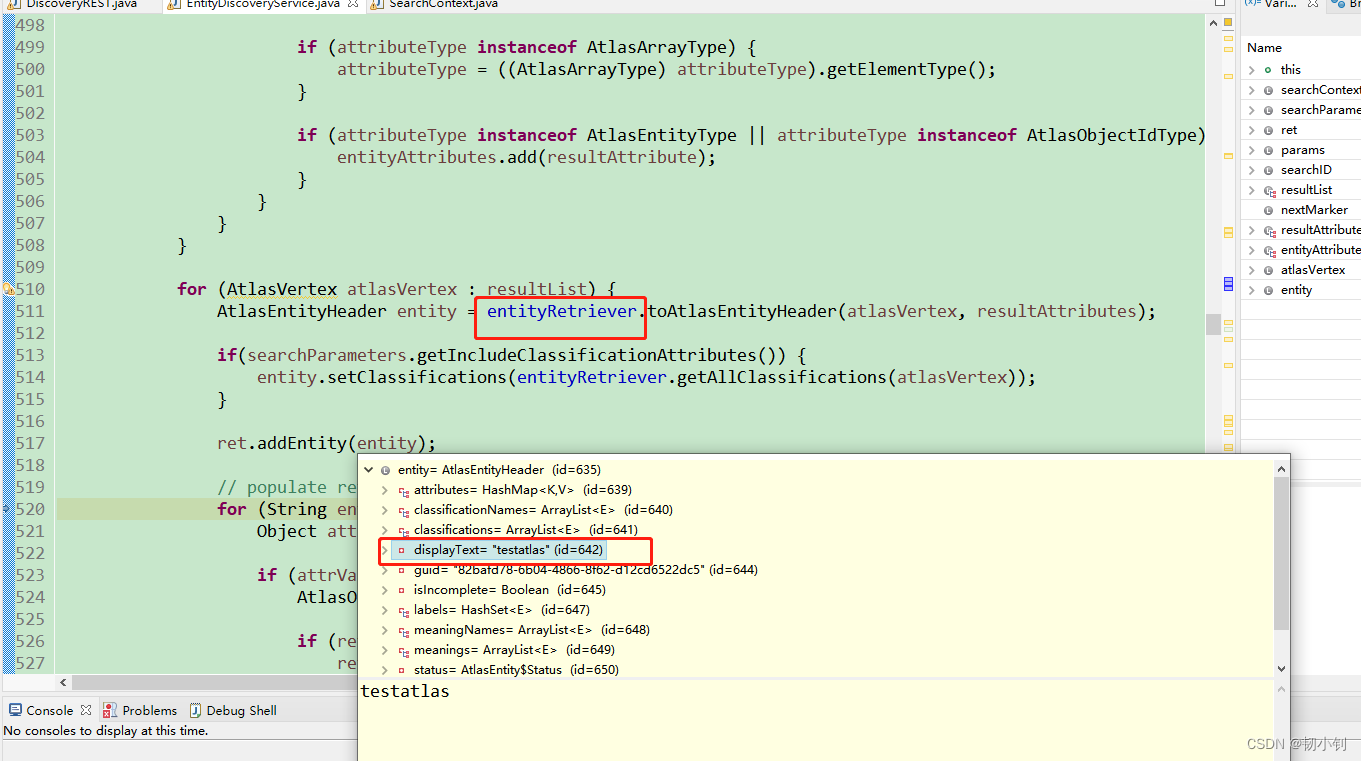Switch to the Debug Shell tab
This screenshot has width=1361, height=761.
(241, 710)
